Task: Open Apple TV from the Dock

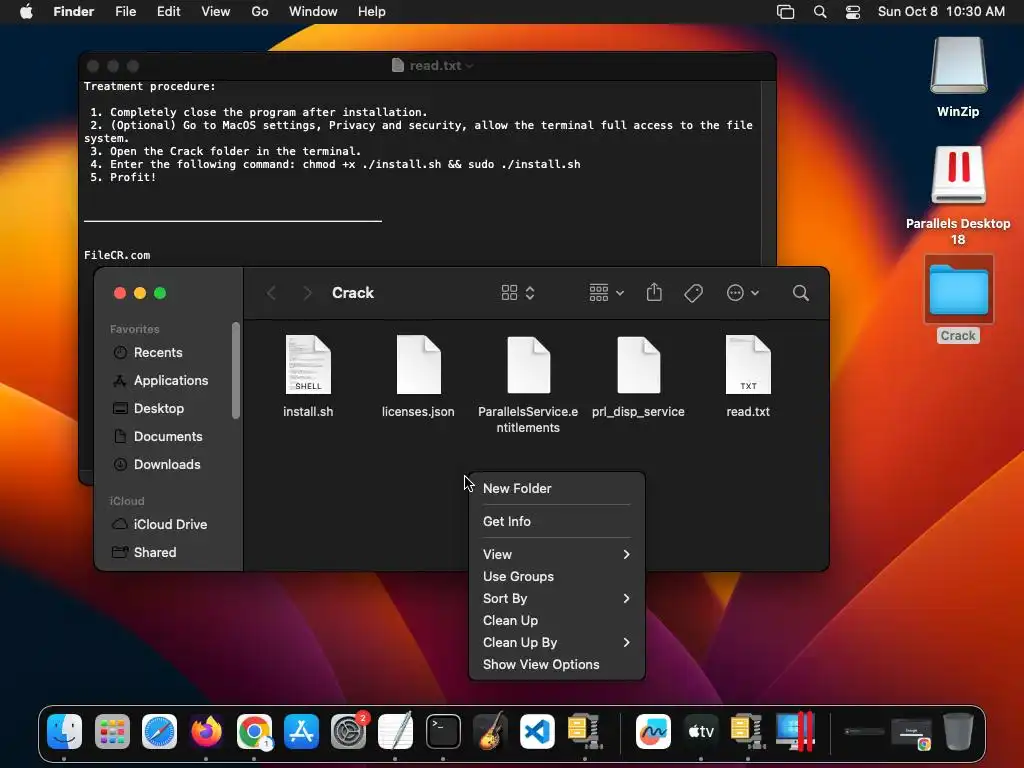Action: (701, 731)
